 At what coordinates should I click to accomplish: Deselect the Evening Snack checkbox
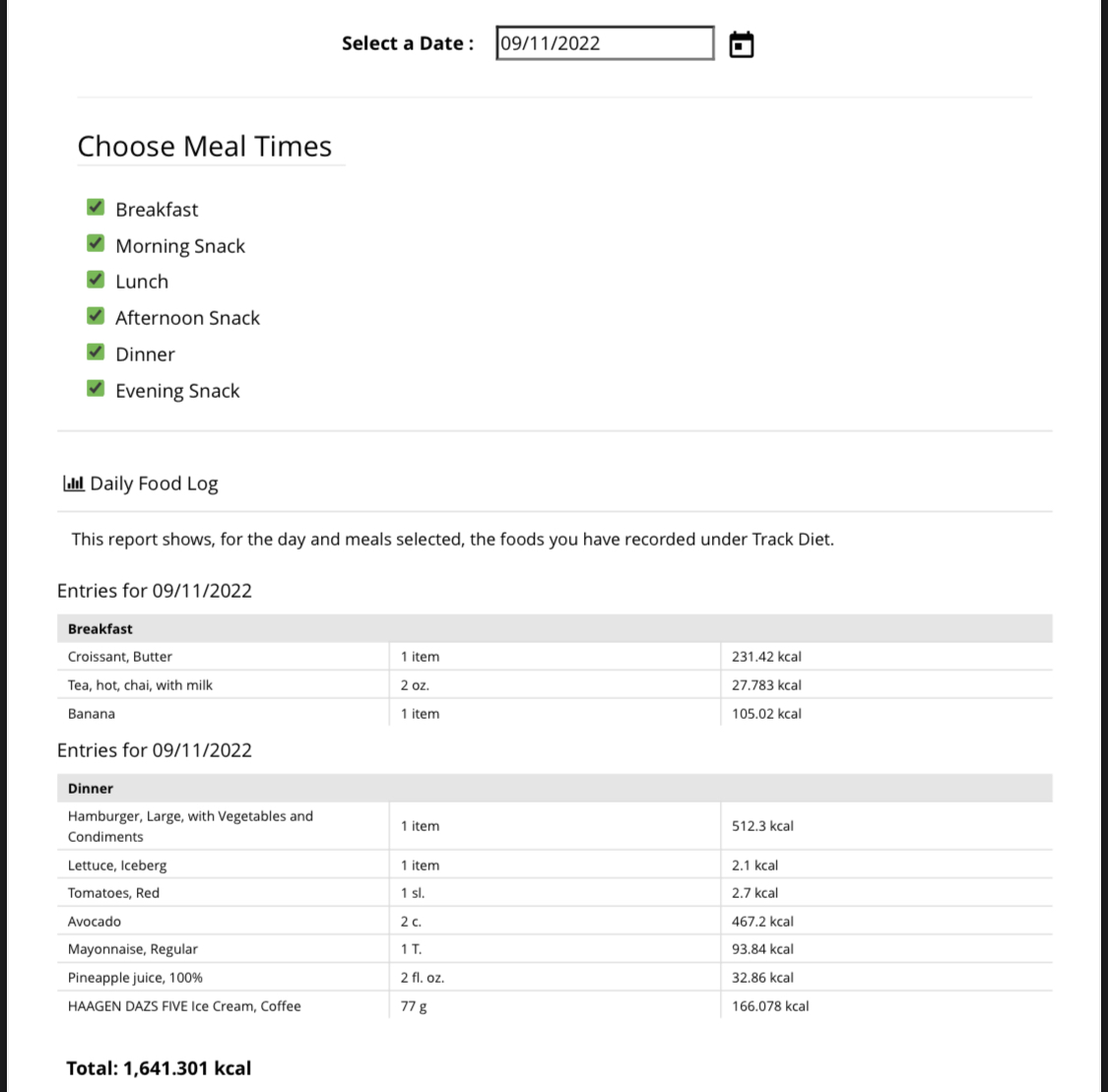(x=96, y=388)
